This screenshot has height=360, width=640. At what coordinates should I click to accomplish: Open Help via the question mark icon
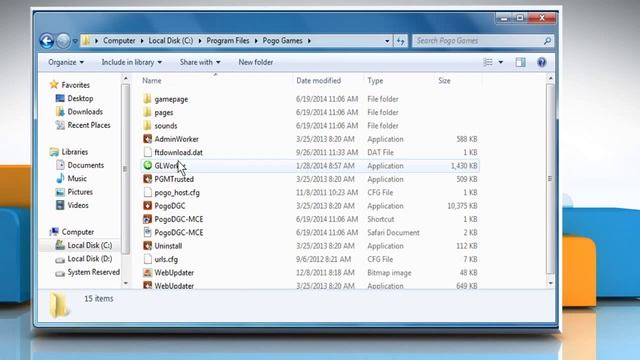coord(542,62)
